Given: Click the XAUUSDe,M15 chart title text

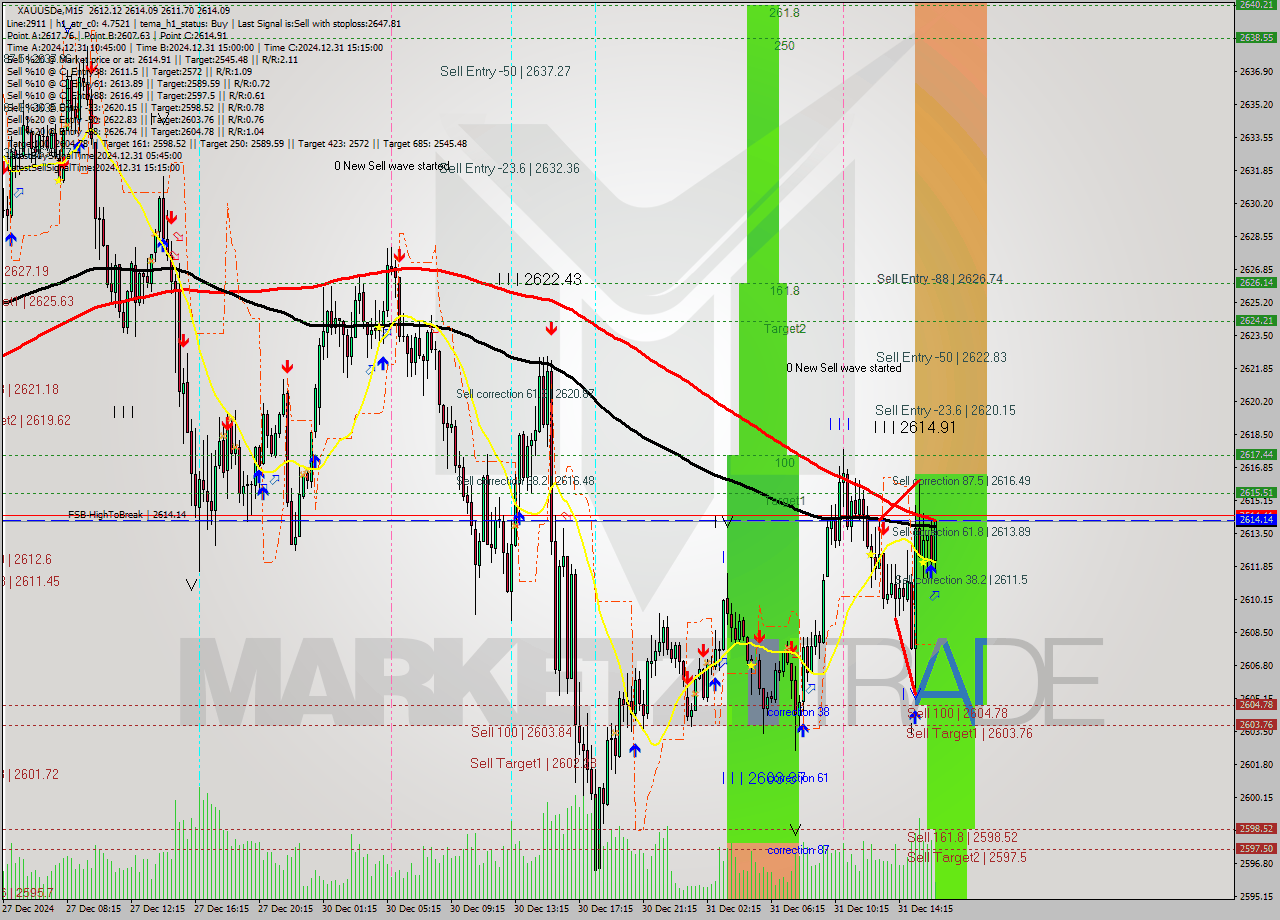Looking at the screenshot, I should pos(53,10).
